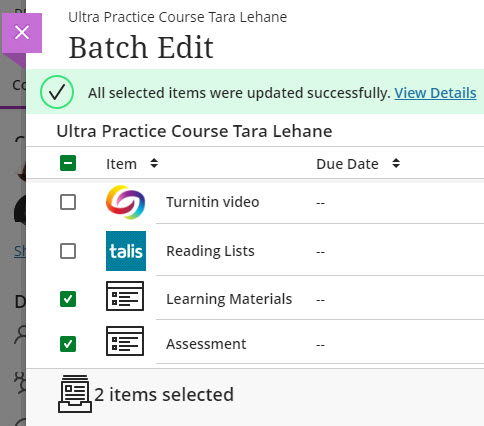Screen dimensions: 484x426
Task: Click the green success checkmark icon
Action: pyautogui.click(x=57, y=92)
